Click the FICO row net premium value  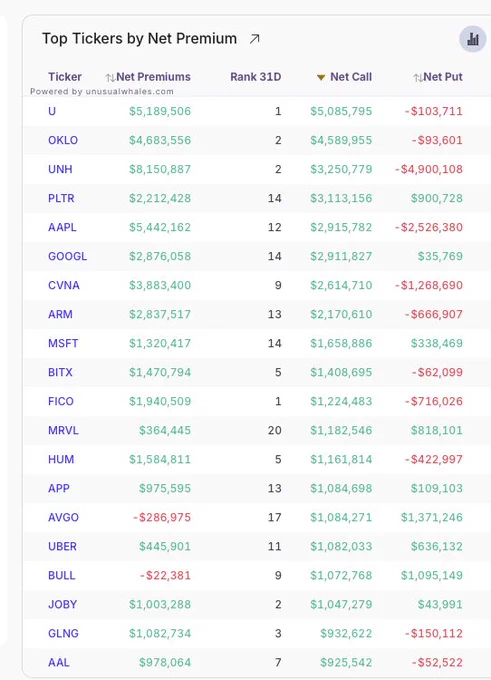click(x=160, y=402)
